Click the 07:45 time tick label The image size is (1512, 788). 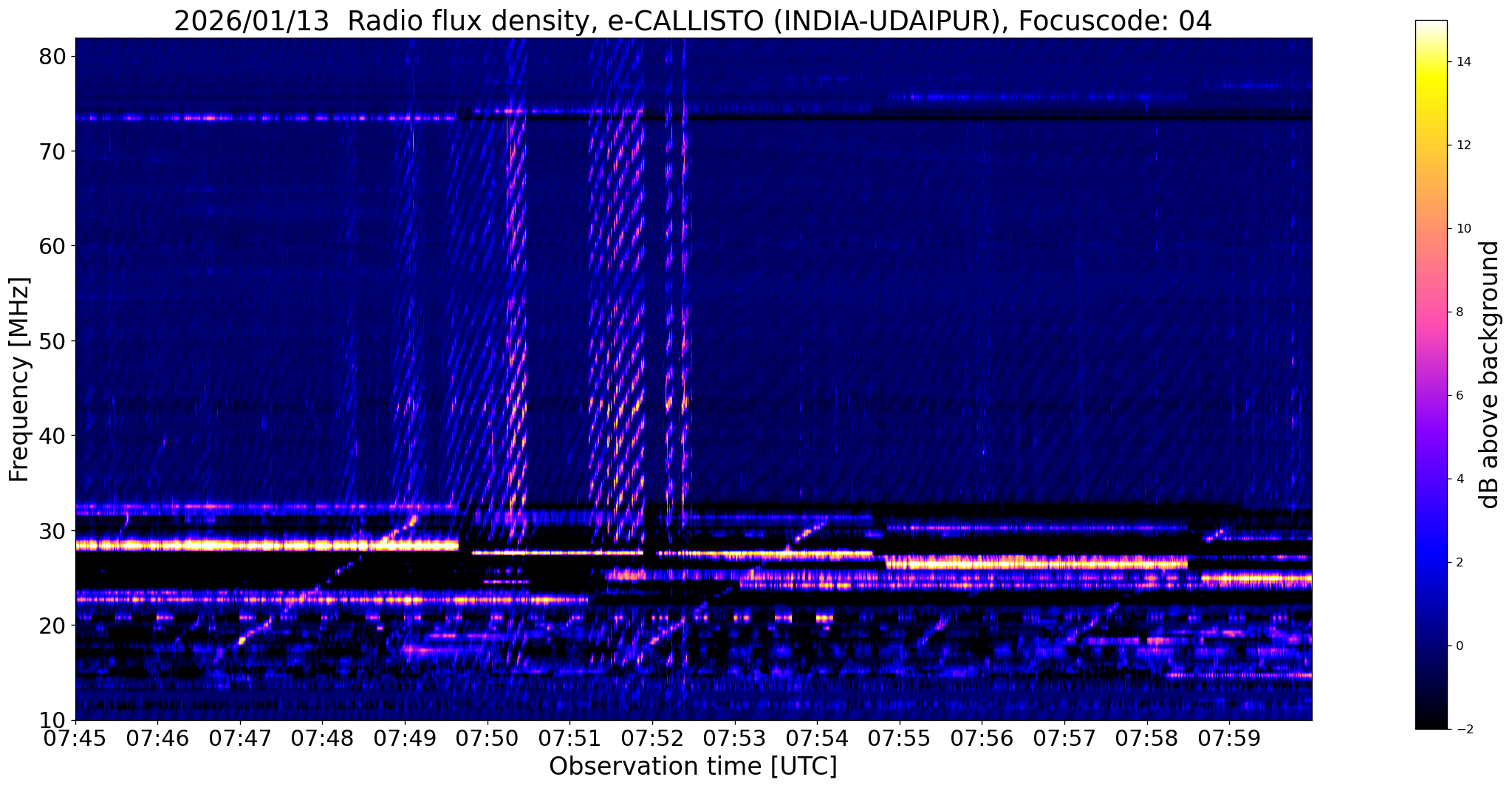[x=75, y=738]
